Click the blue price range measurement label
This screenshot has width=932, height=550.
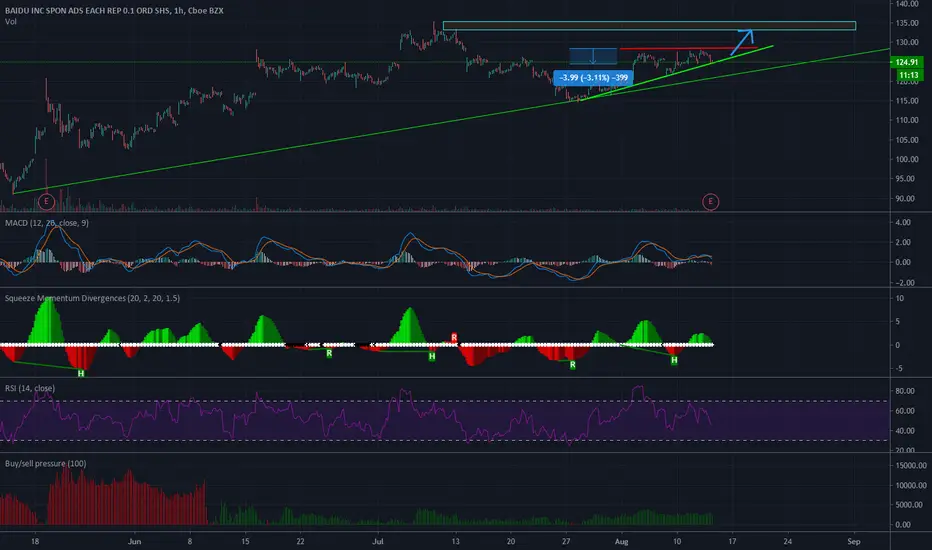593,77
